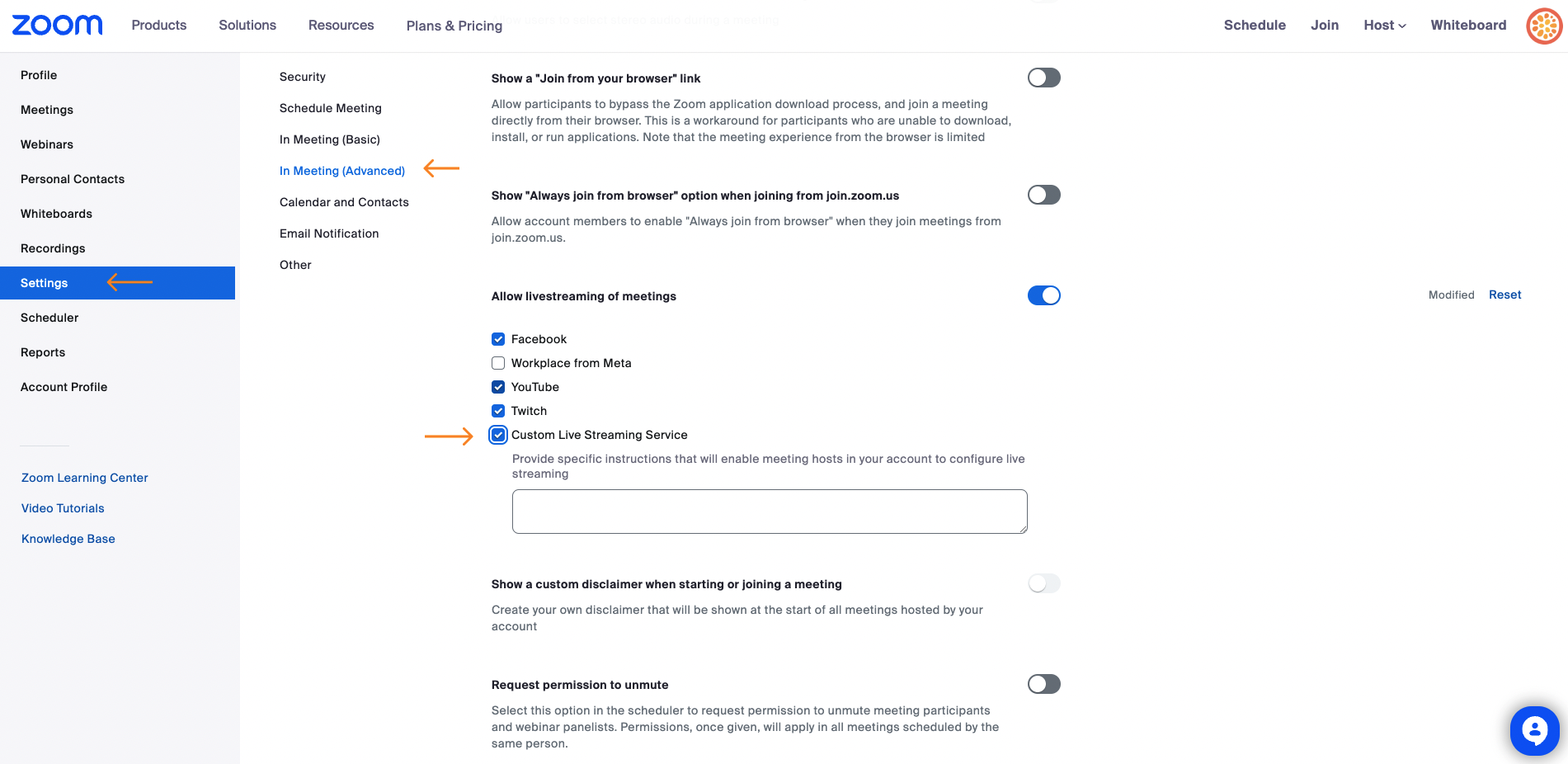The image size is (1568, 764).
Task: Toggle the custom disclaimer switch
Action: (x=1043, y=583)
